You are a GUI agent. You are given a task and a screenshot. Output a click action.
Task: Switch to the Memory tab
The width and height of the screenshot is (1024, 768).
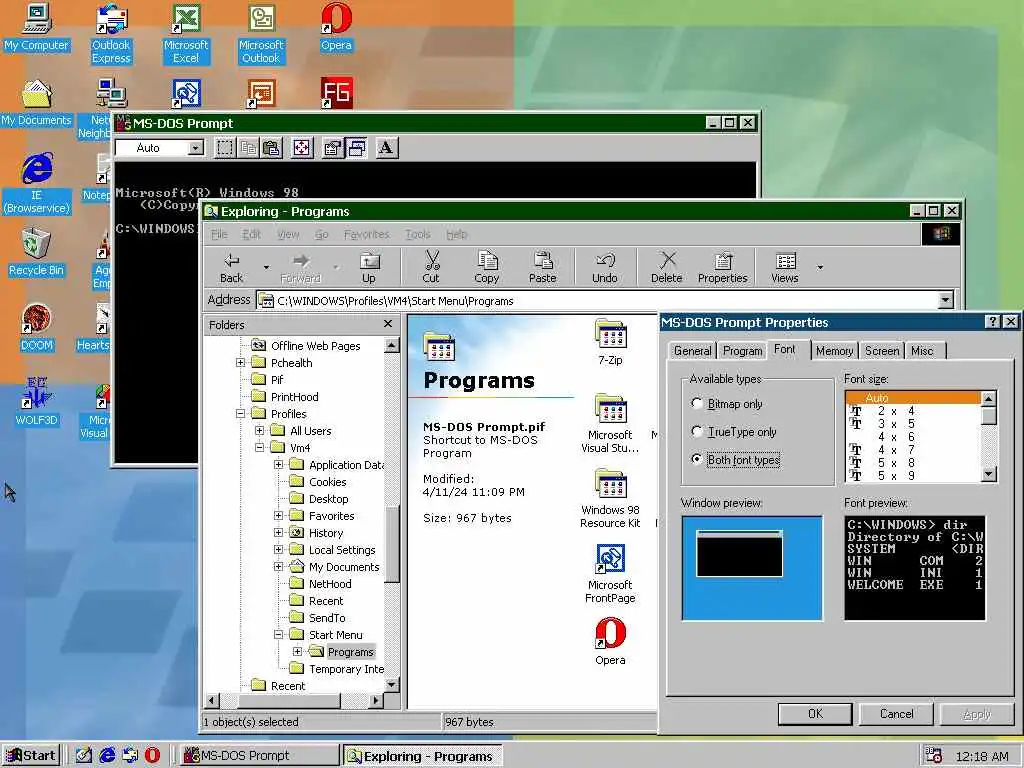pyautogui.click(x=834, y=351)
